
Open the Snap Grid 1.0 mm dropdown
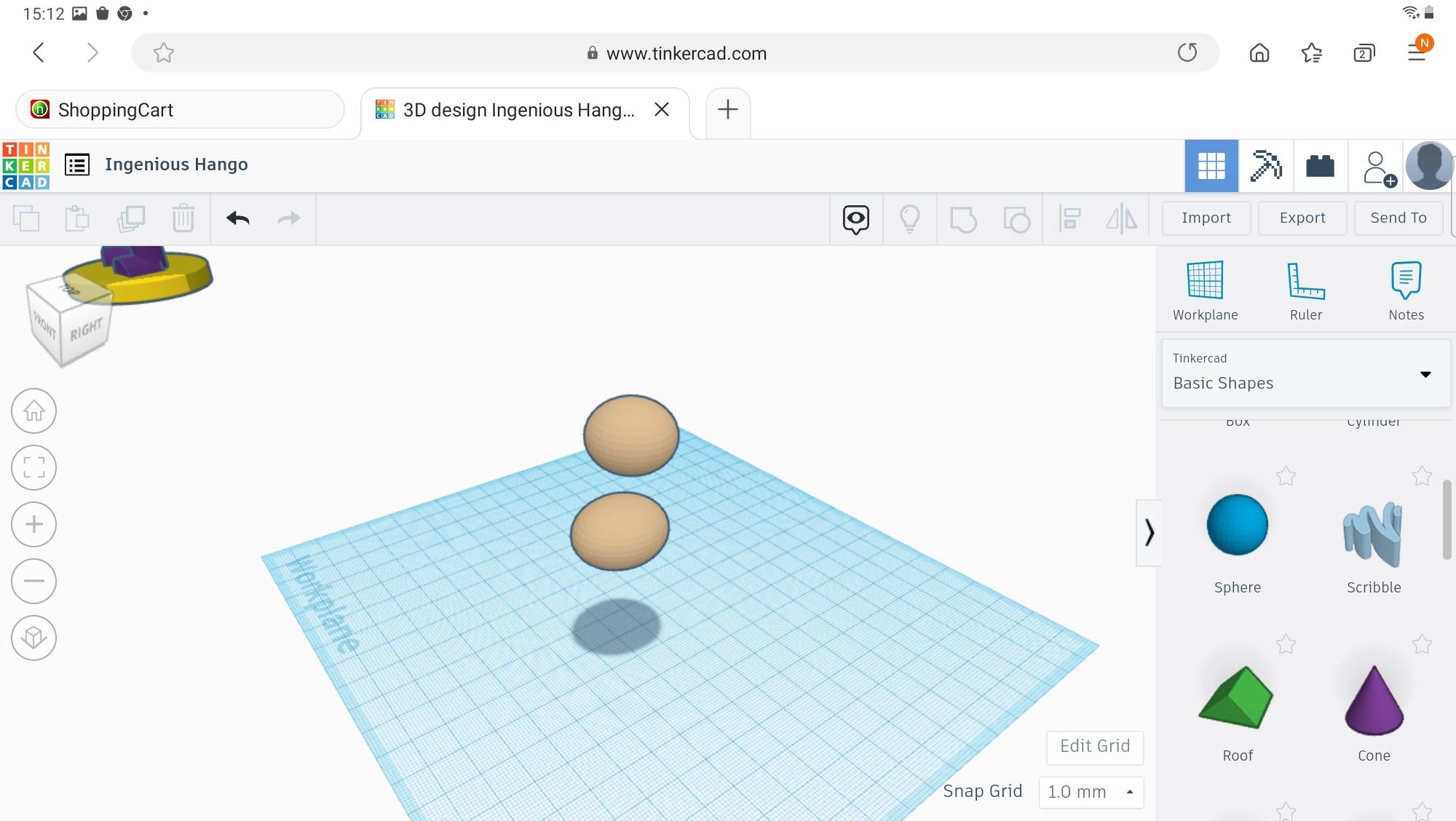tap(1091, 792)
